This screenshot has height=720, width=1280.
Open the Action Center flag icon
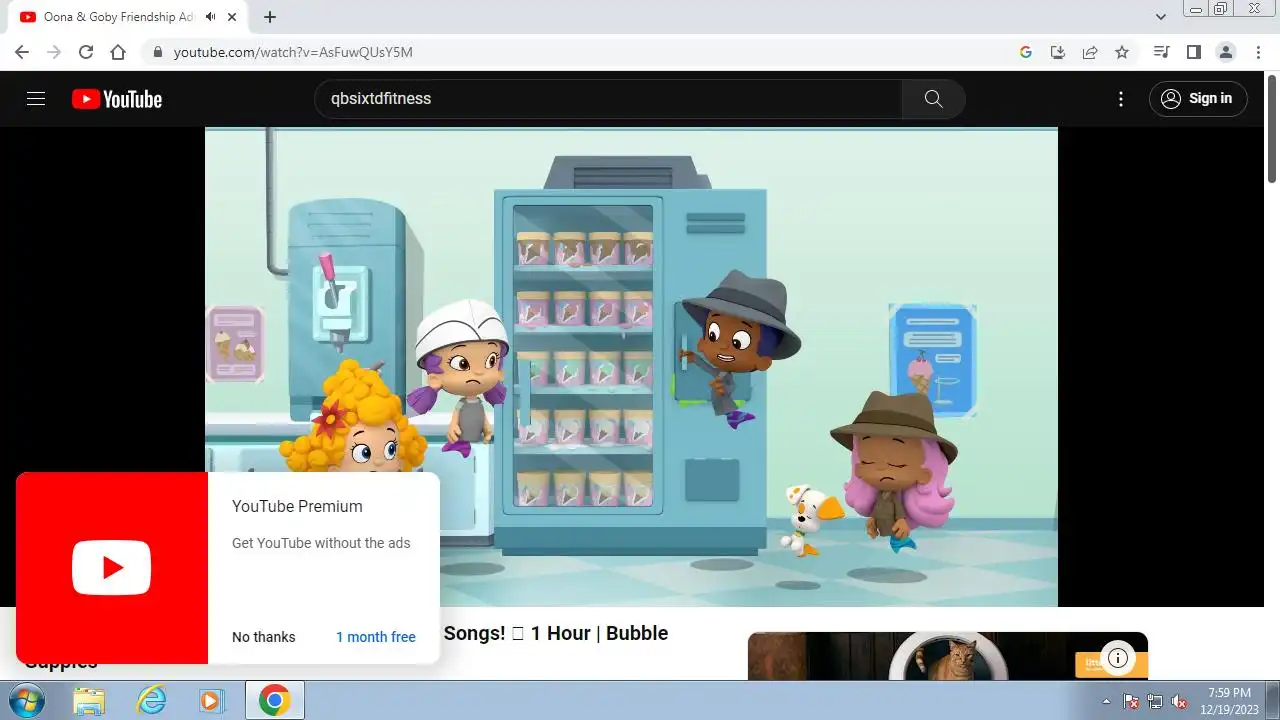[1131, 701]
